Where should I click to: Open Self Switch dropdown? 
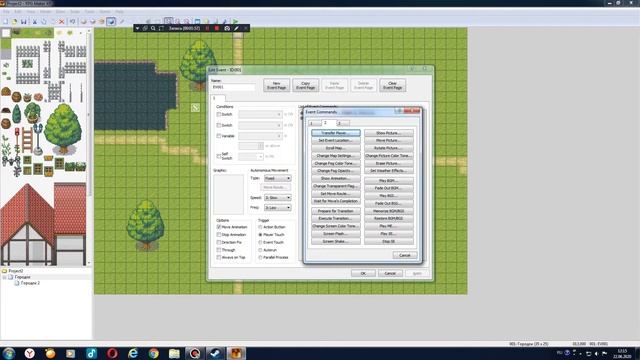251,156
